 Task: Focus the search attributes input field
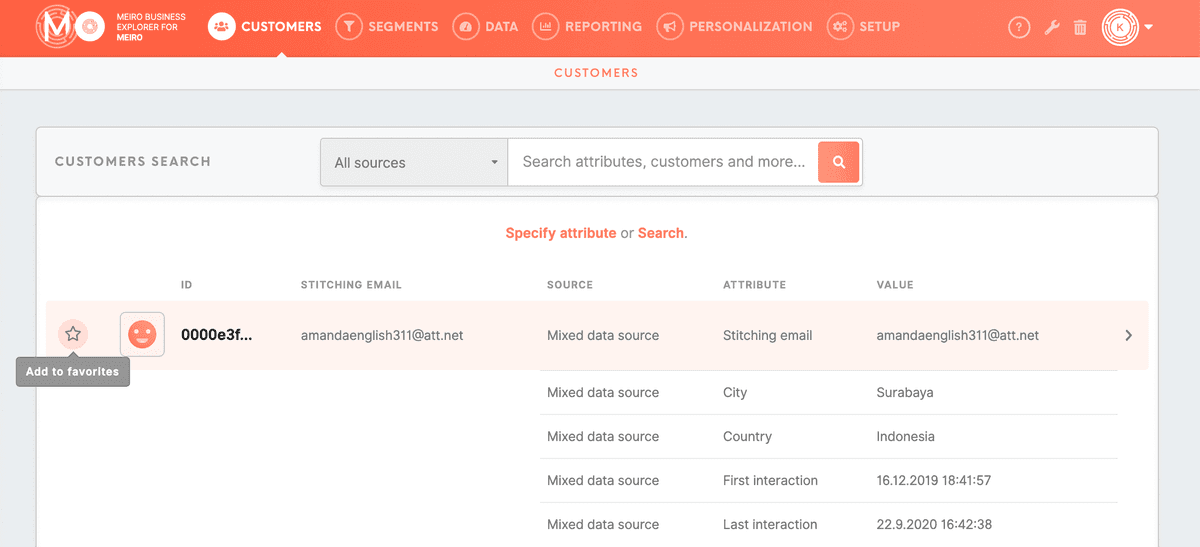(663, 162)
